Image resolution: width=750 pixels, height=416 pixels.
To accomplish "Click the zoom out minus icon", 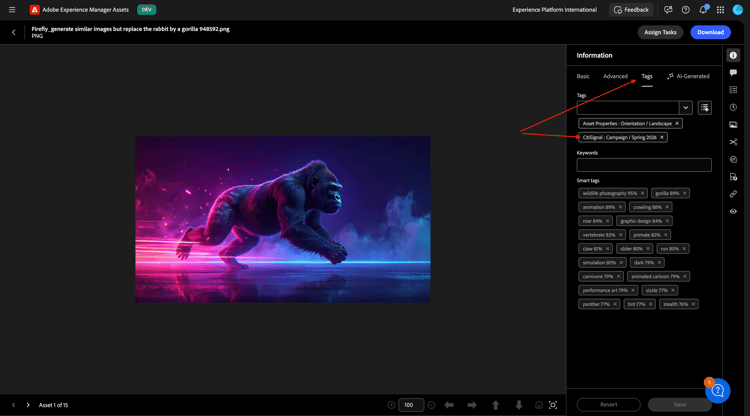I will click(431, 405).
